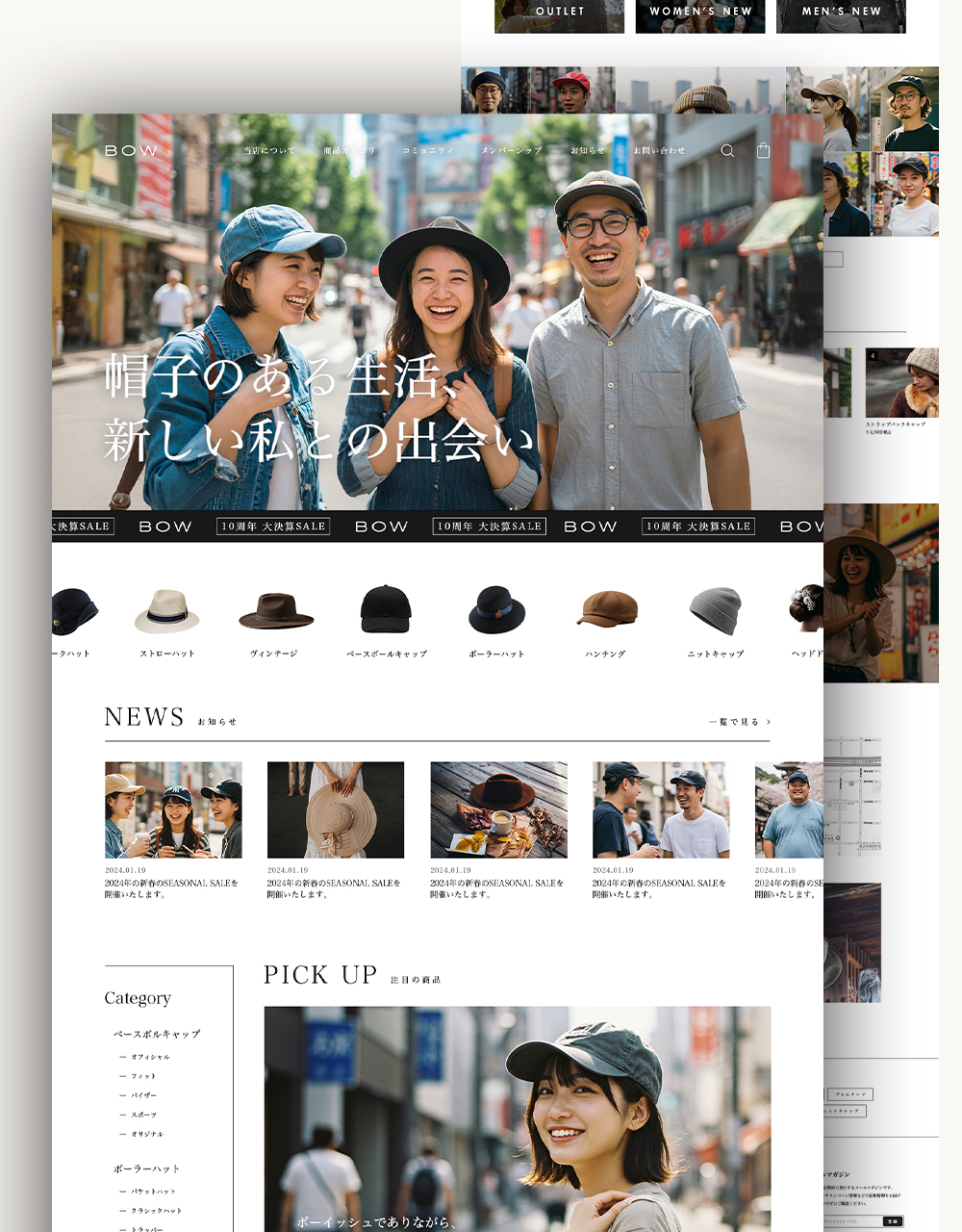
Task: Select the ヴィンテージ brown hat icon
Action: [276, 612]
